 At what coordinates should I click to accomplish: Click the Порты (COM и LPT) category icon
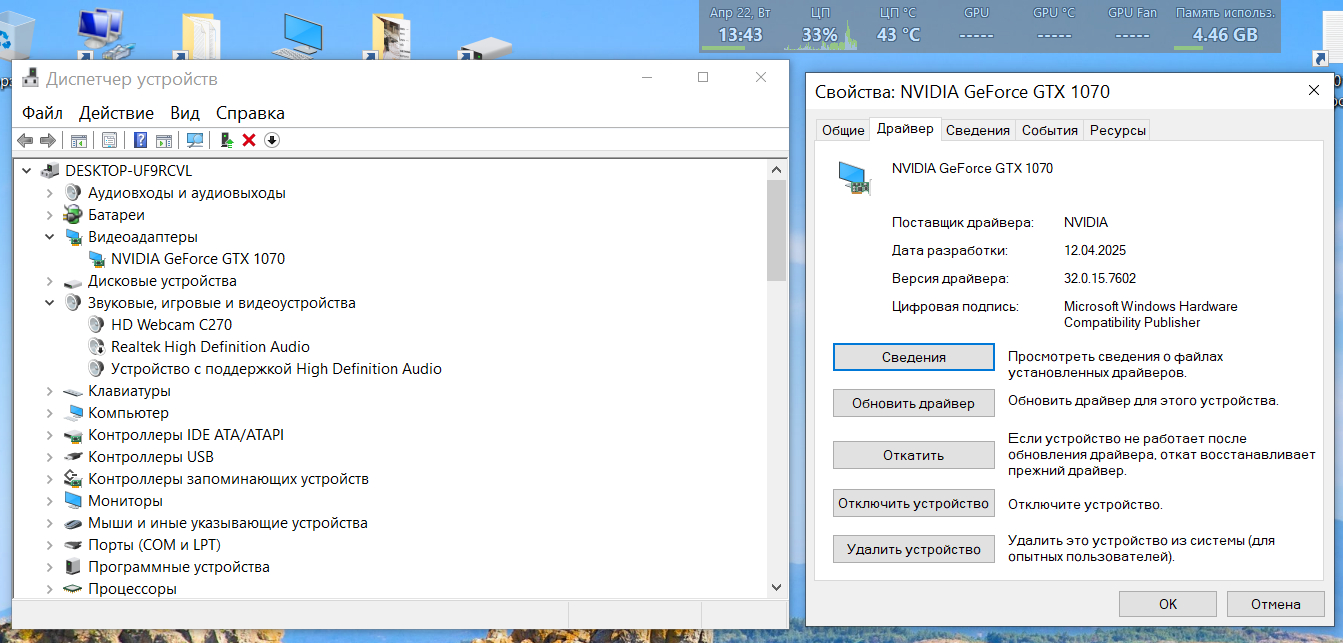[x=73, y=545]
